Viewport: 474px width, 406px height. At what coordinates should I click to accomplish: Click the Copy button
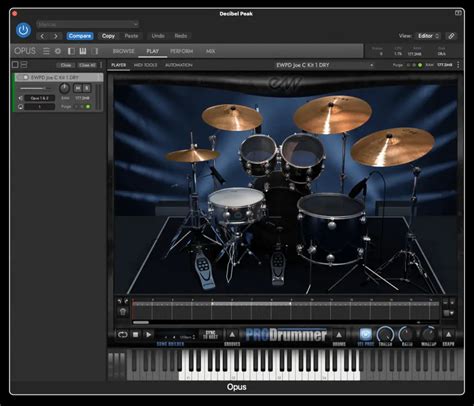pyautogui.click(x=108, y=36)
